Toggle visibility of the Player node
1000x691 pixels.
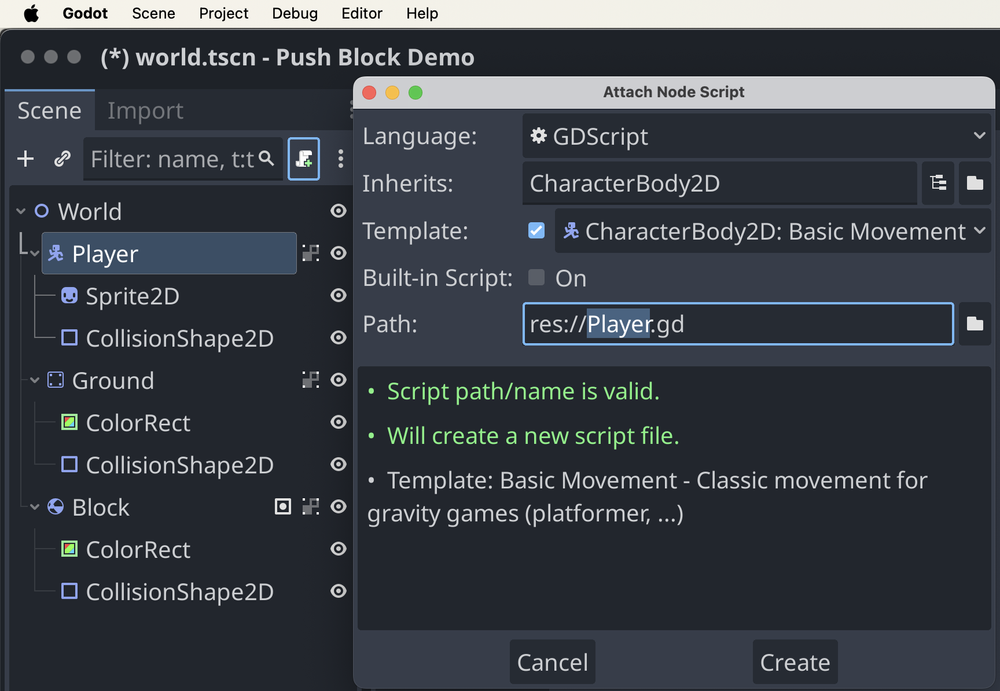click(x=339, y=253)
